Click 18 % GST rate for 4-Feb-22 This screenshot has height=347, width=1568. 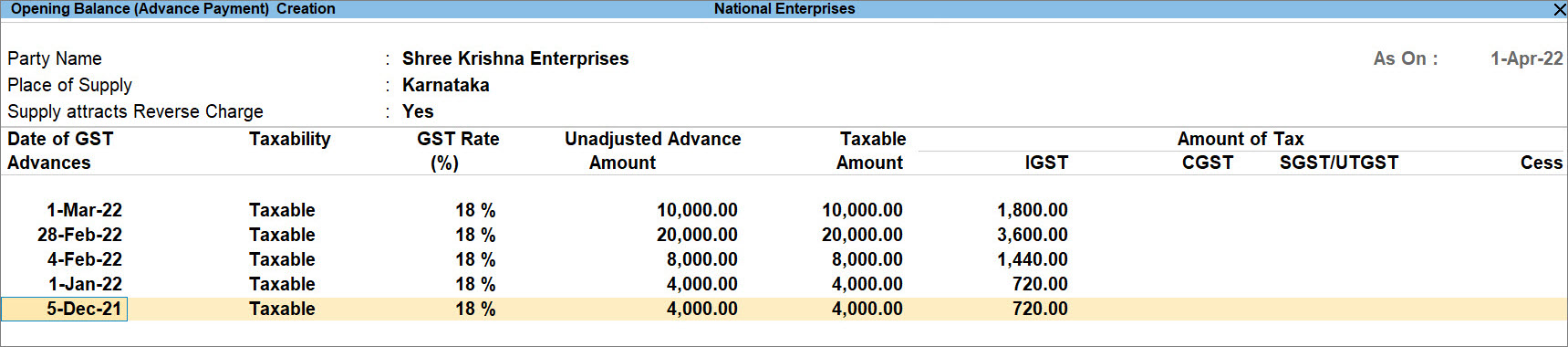click(x=475, y=259)
